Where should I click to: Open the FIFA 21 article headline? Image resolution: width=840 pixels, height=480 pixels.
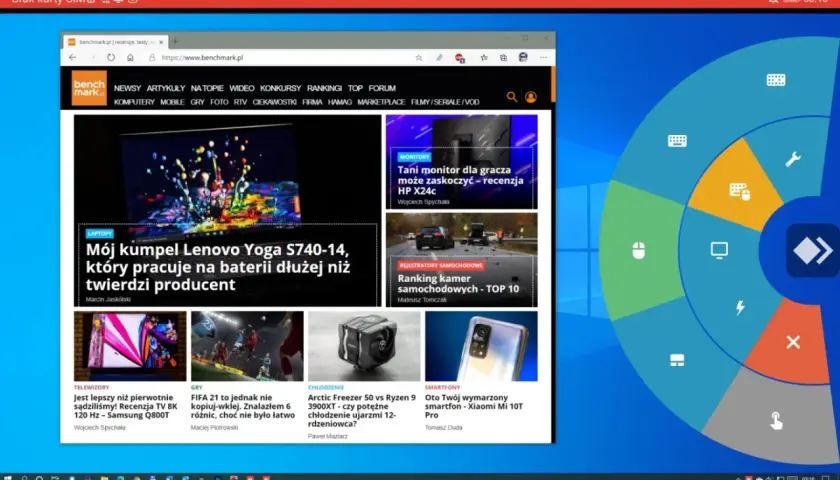click(243, 406)
